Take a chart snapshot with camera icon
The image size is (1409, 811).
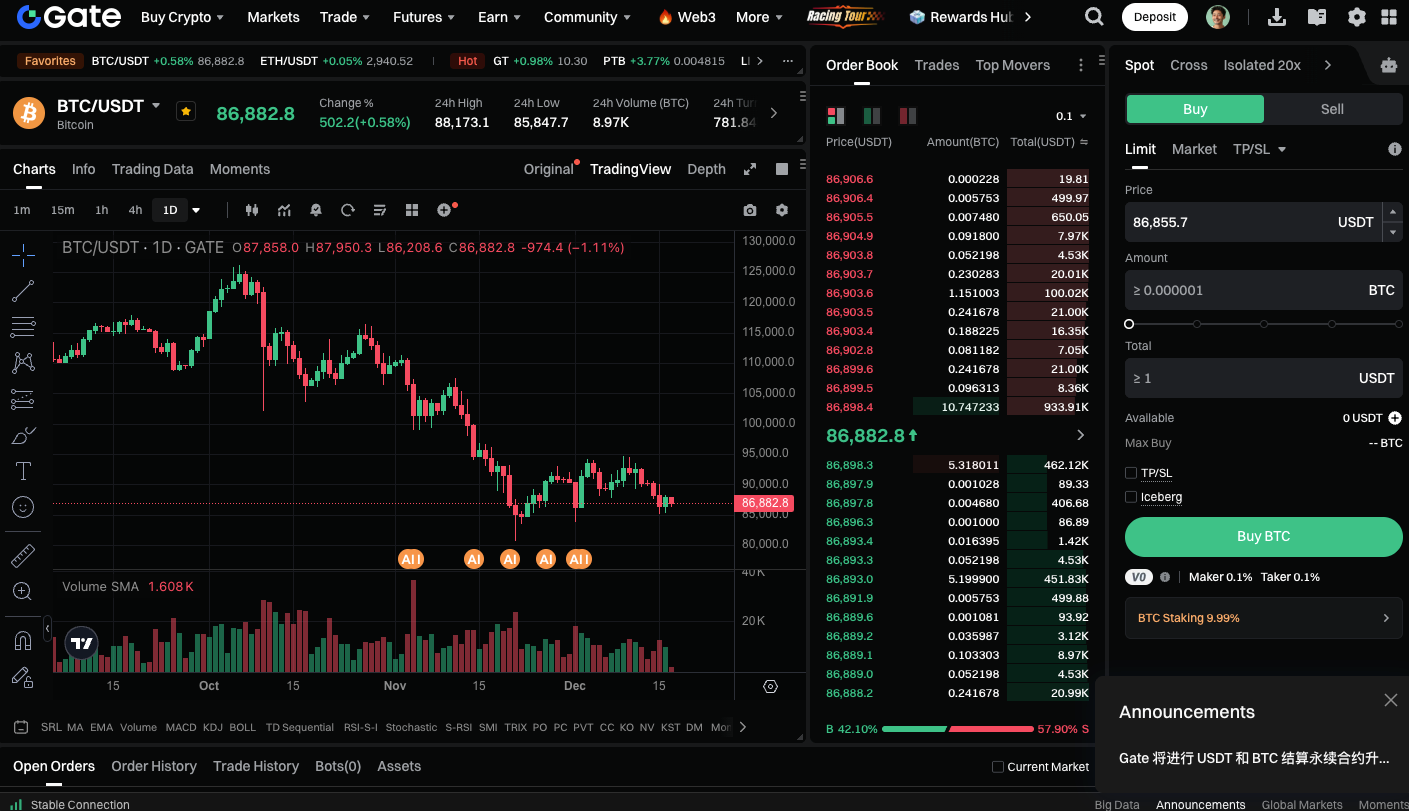tap(750, 210)
